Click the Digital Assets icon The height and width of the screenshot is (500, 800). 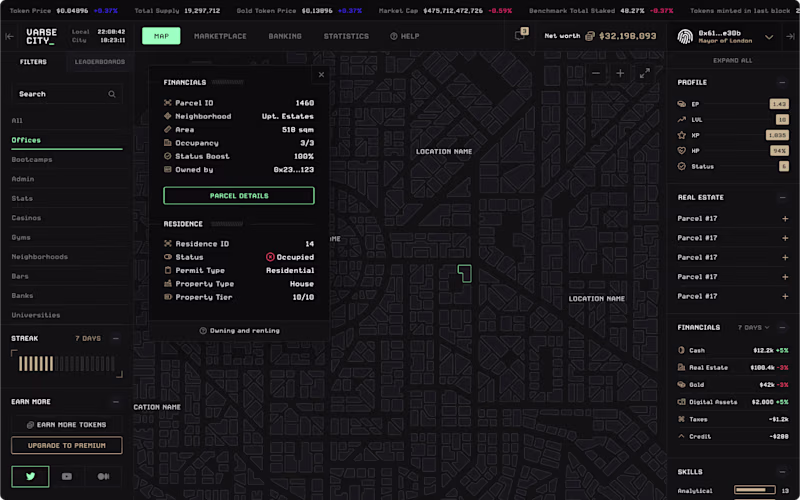tap(681, 402)
